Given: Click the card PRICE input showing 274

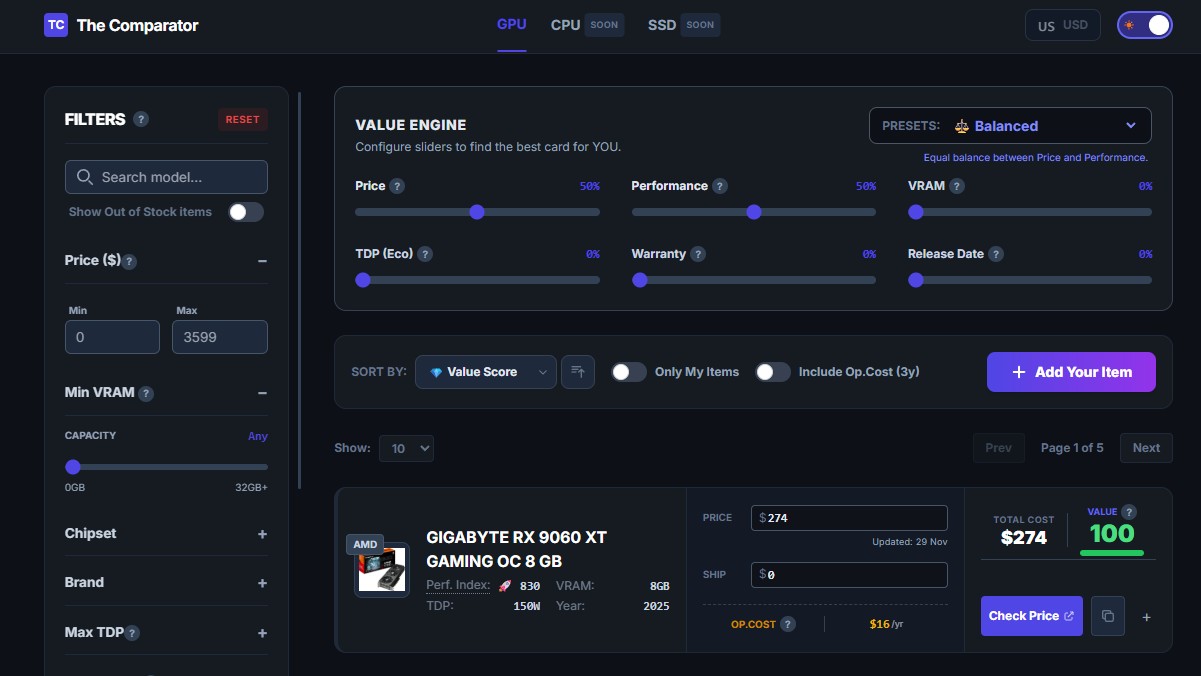Looking at the screenshot, I should point(849,518).
